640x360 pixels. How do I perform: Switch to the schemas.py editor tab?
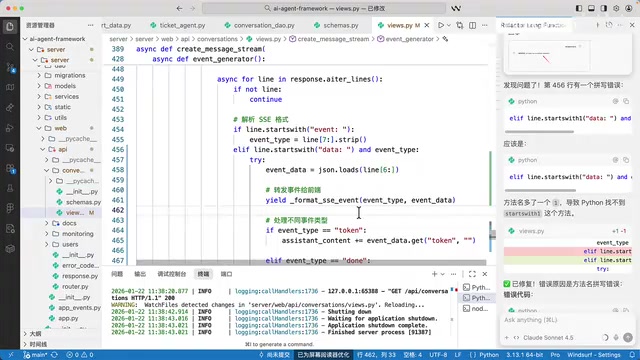(x=336, y=25)
